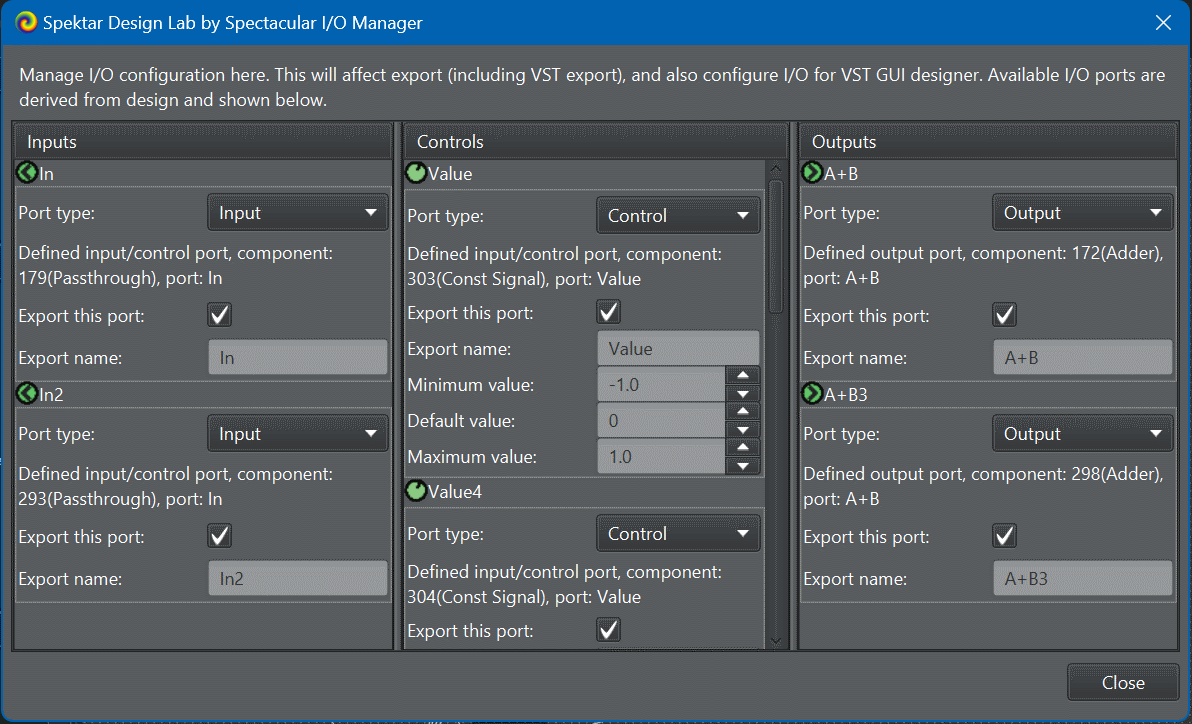Screen dimensions: 1192x724
Task: Select the Outputs panel header
Action: click(988, 142)
